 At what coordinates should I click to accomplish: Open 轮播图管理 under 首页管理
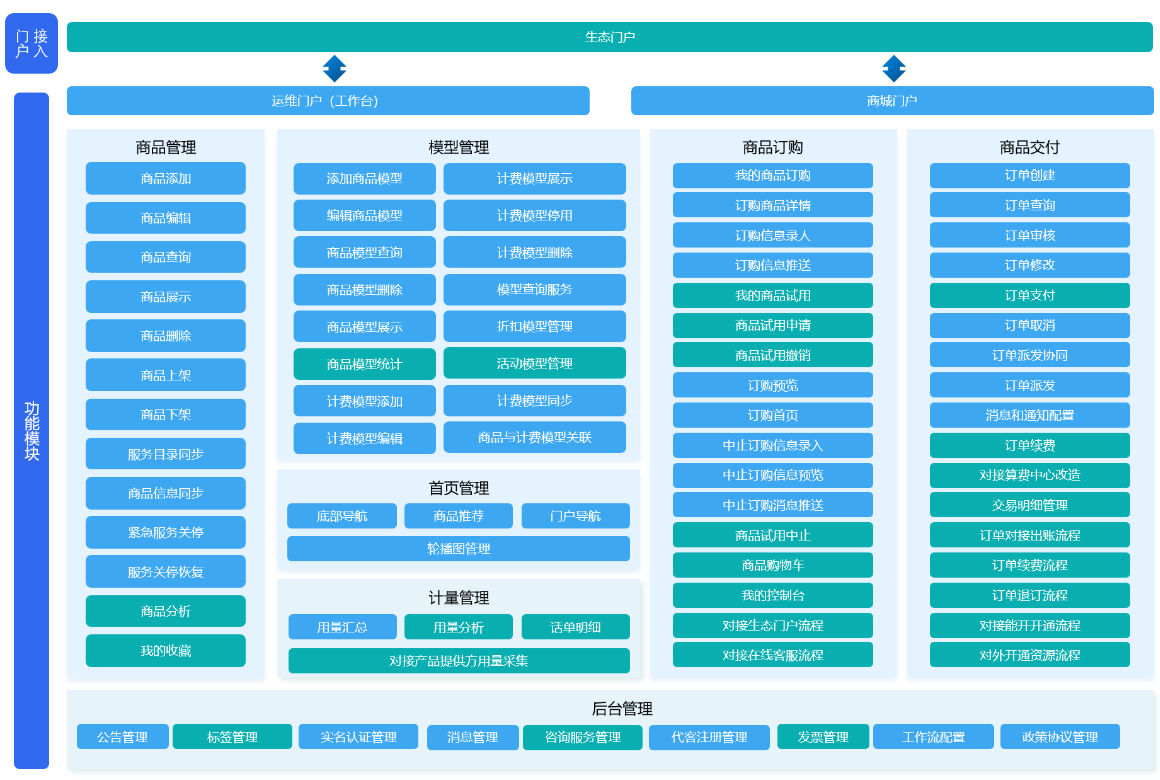(458, 549)
